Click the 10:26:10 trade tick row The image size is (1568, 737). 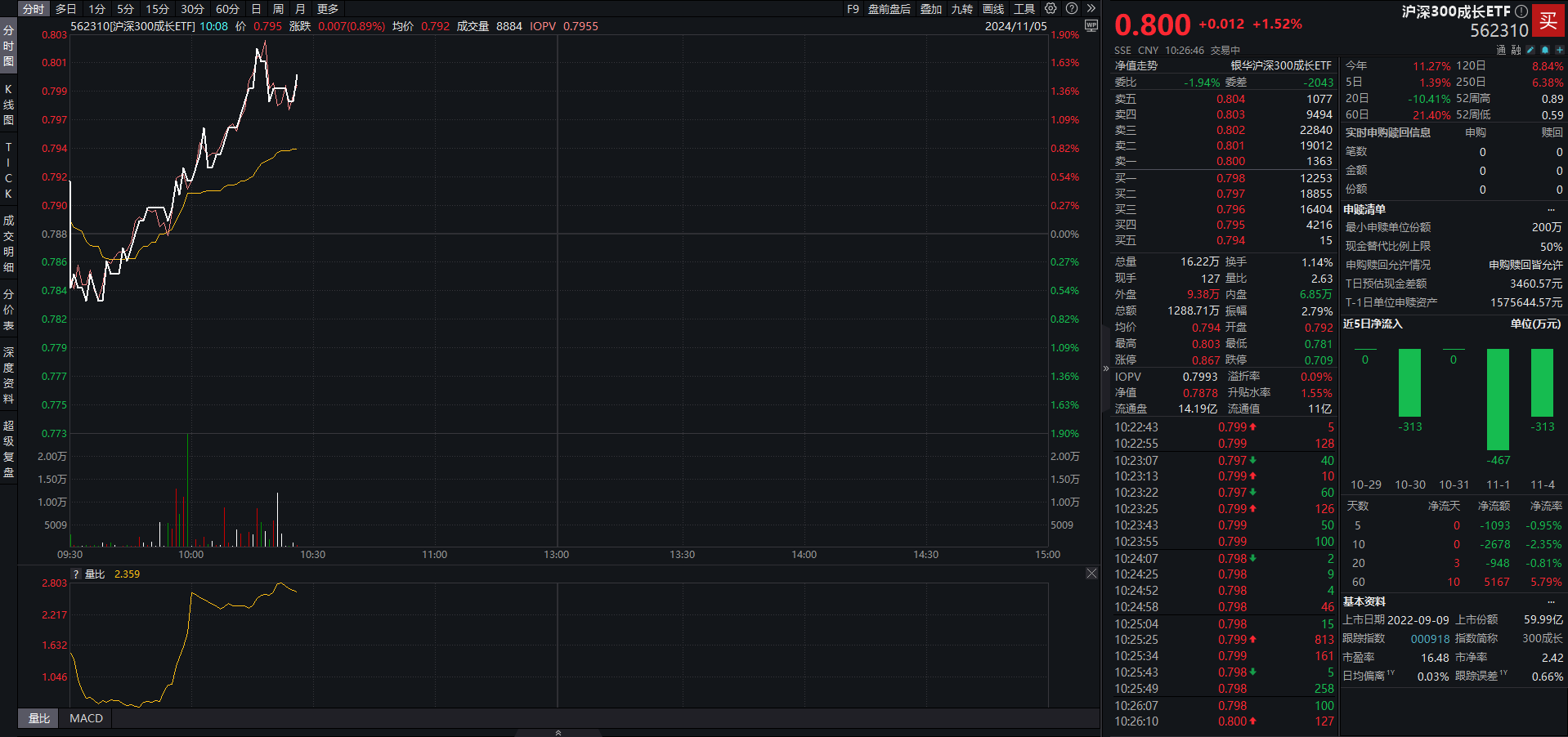tap(1224, 721)
